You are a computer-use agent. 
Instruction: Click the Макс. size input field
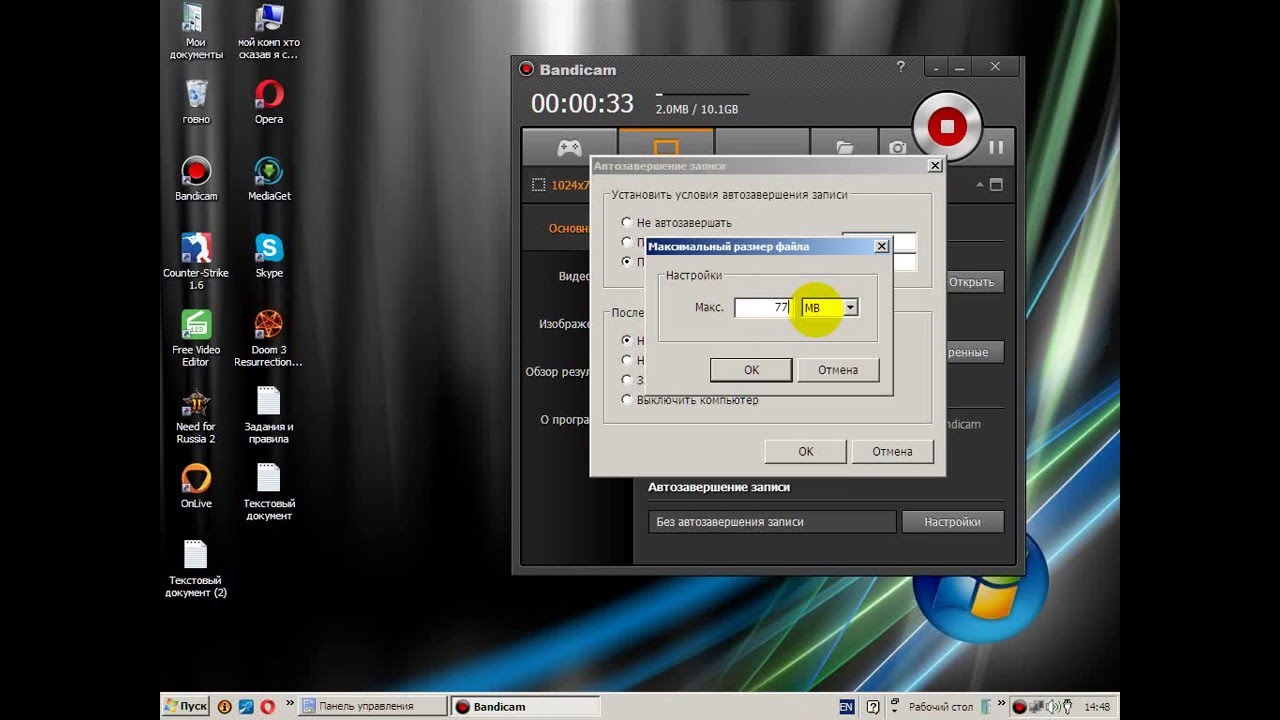click(763, 308)
